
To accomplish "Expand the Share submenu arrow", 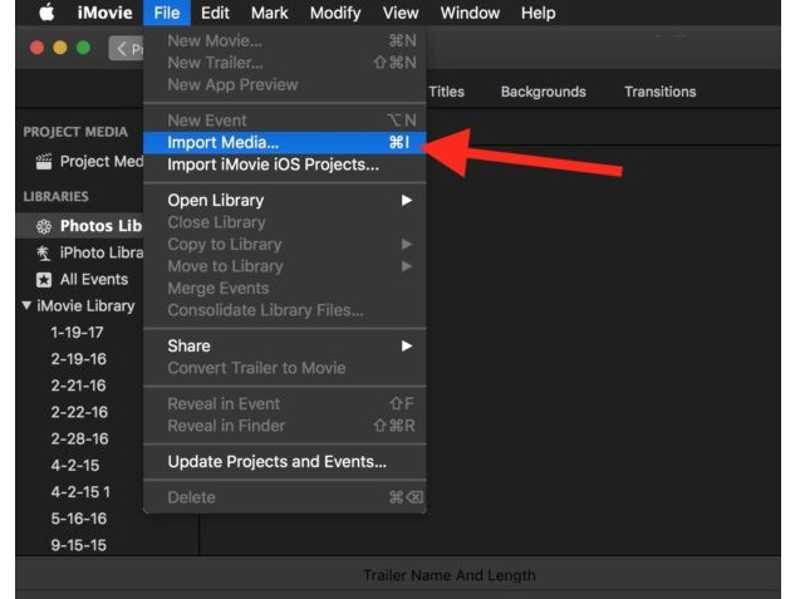I will [407, 346].
